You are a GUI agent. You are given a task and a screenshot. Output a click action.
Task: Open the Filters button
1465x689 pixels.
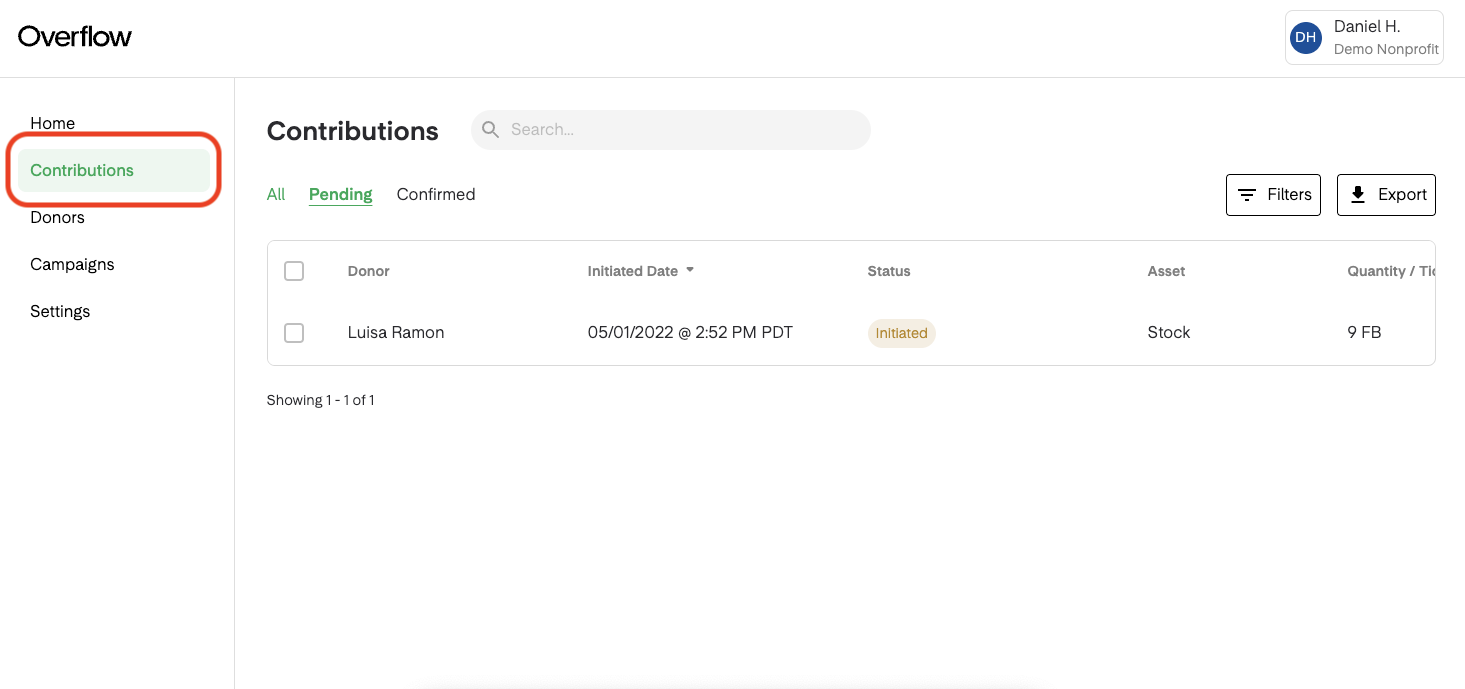pos(1274,195)
